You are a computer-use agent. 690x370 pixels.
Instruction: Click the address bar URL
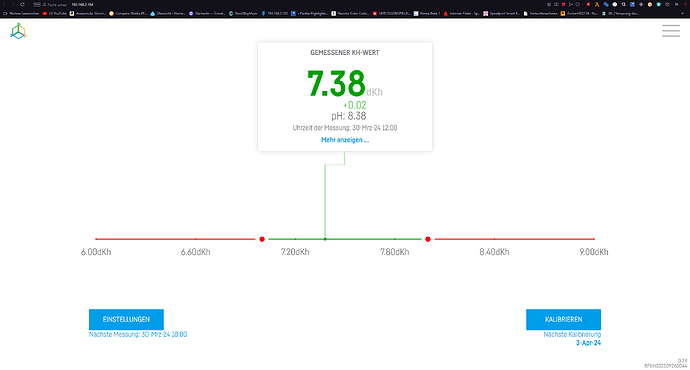82,4
